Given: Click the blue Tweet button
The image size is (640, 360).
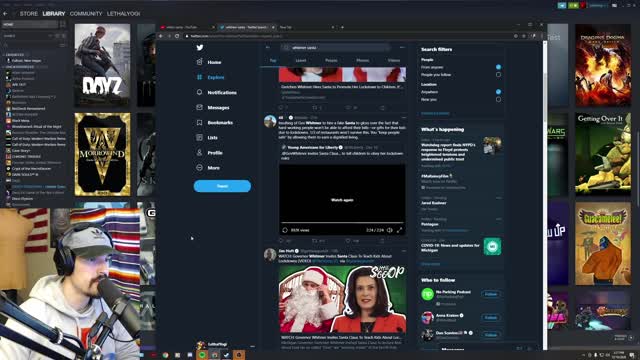Looking at the screenshot, I should 222,186.
